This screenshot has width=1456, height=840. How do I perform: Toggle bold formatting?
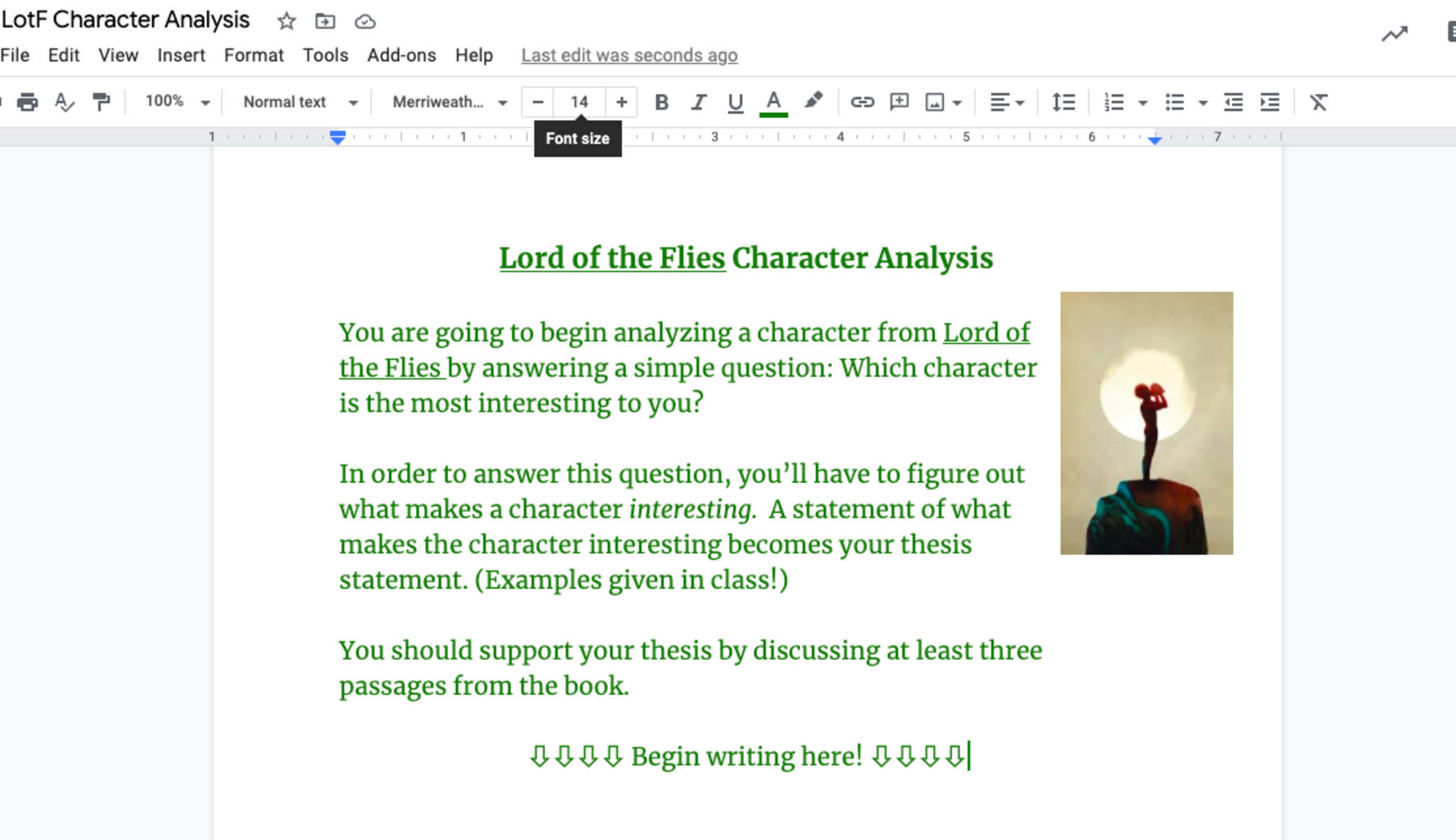click(x=661, y=102)
